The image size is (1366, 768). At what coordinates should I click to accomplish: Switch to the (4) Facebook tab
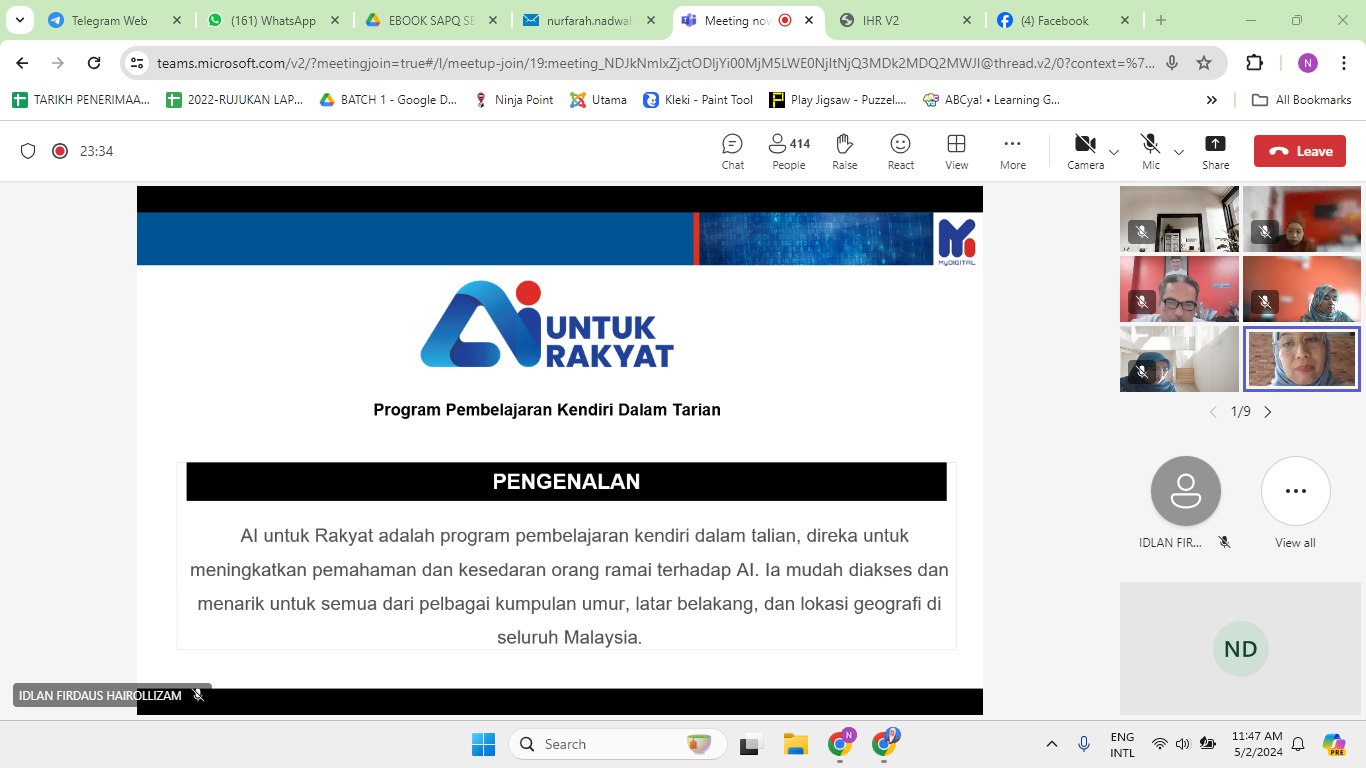point(1064,20)
